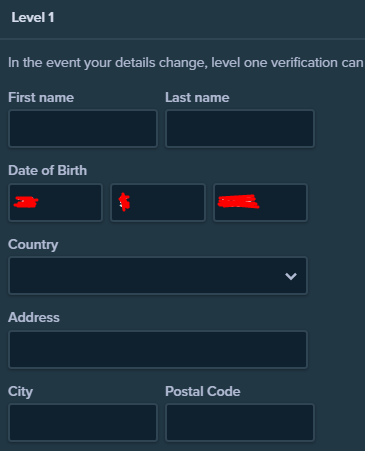Click the Address label text

point(34,318)
